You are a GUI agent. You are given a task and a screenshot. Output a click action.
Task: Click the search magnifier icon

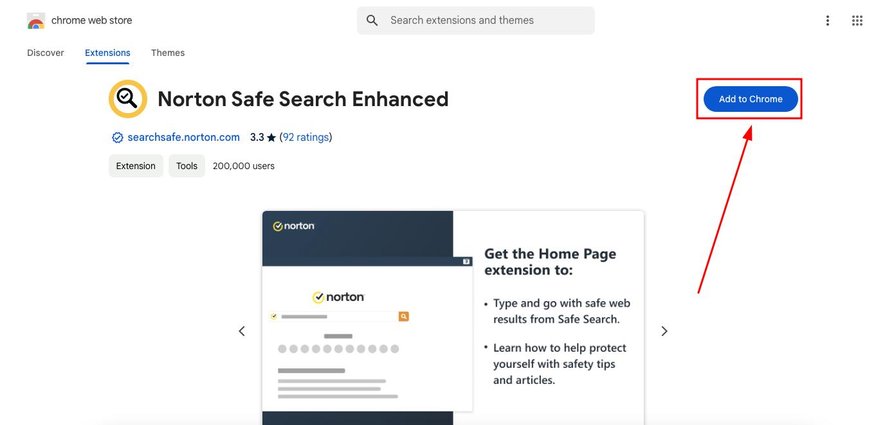[x=372, y=20]
